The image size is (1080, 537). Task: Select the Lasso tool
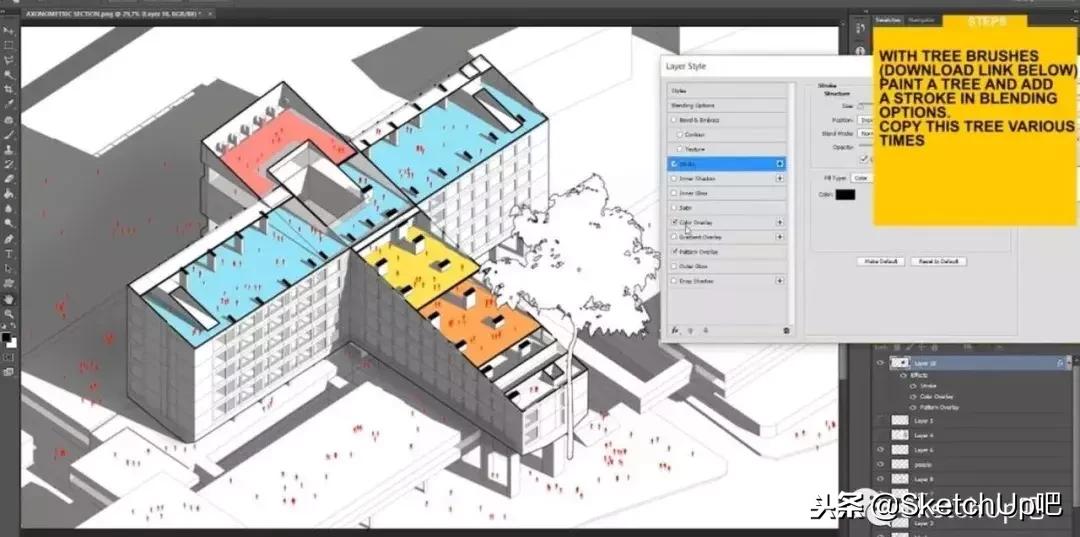tap(9, 60)
